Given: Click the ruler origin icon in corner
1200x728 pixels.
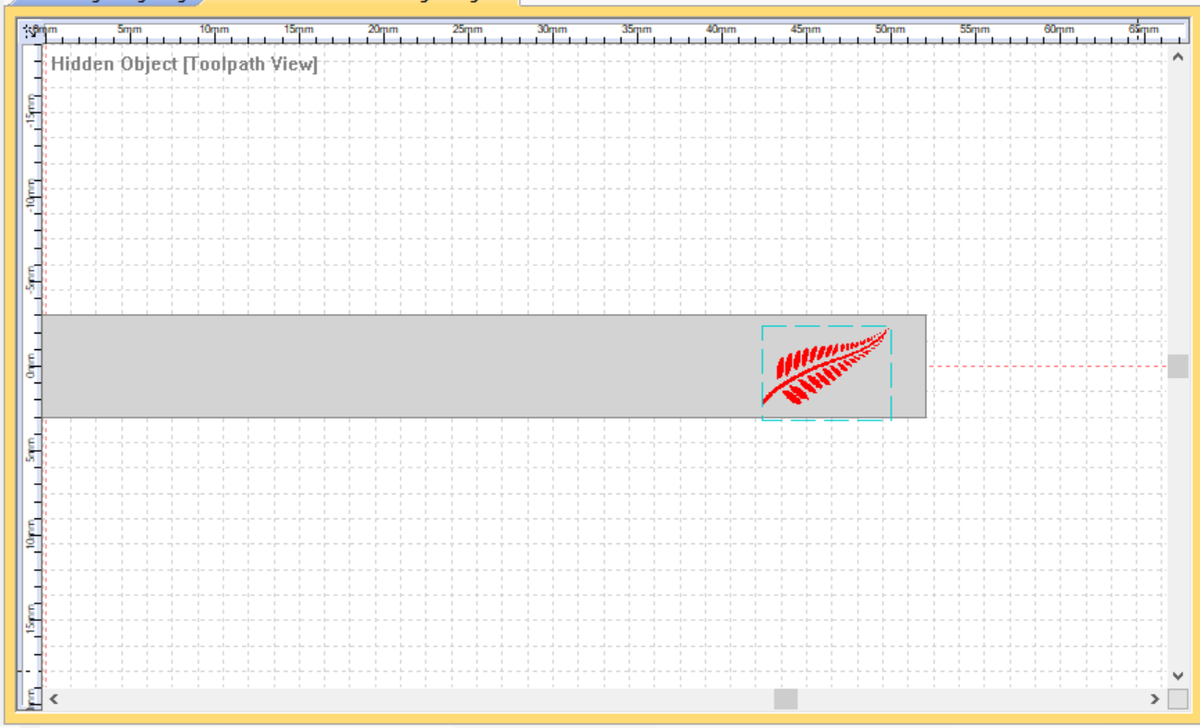Looking at the screenshot, I should [x=31, y=32].
